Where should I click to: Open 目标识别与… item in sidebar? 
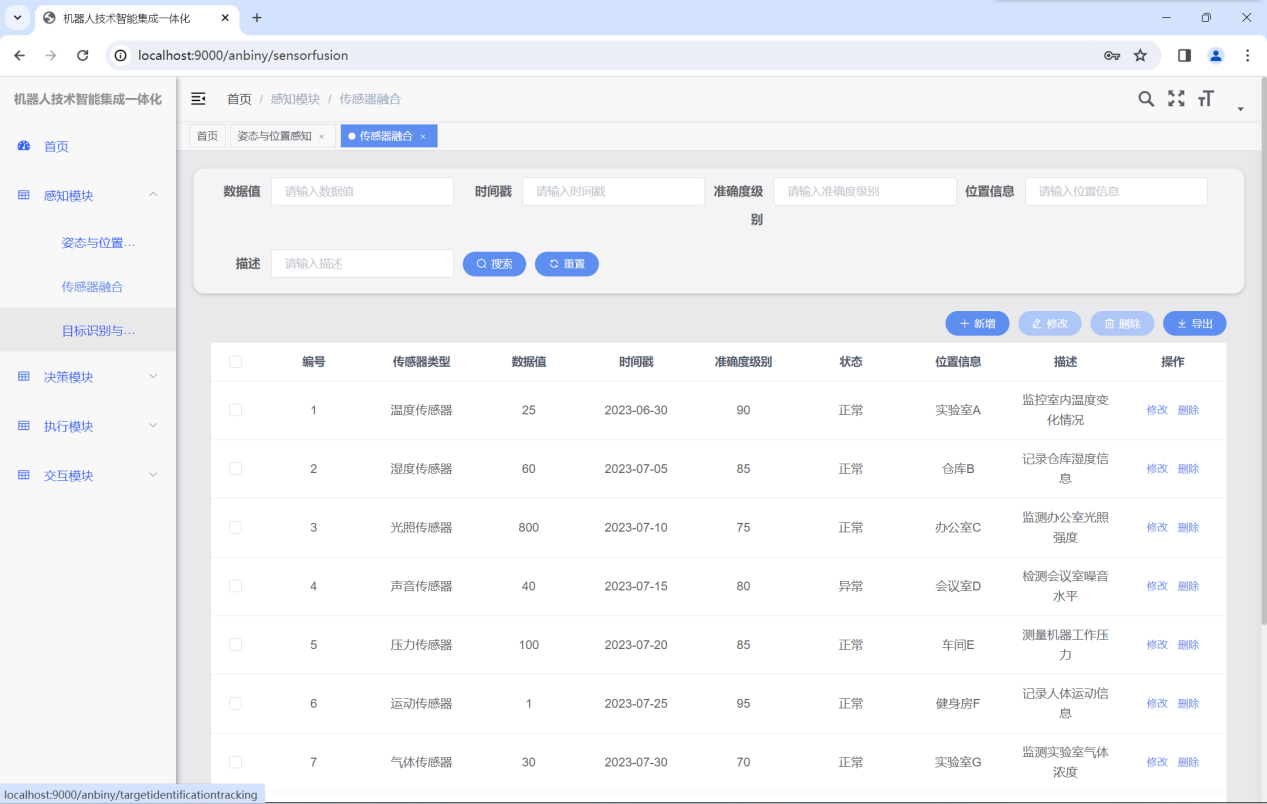pyautogui.click(x=98, y=331)
